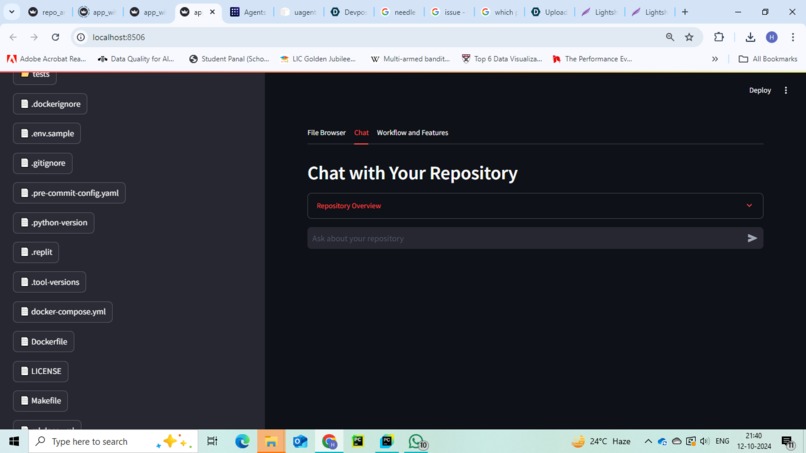Switch to the Upload browser tab
The width and height of the screenshot is (806, 453).
(549, 12)
